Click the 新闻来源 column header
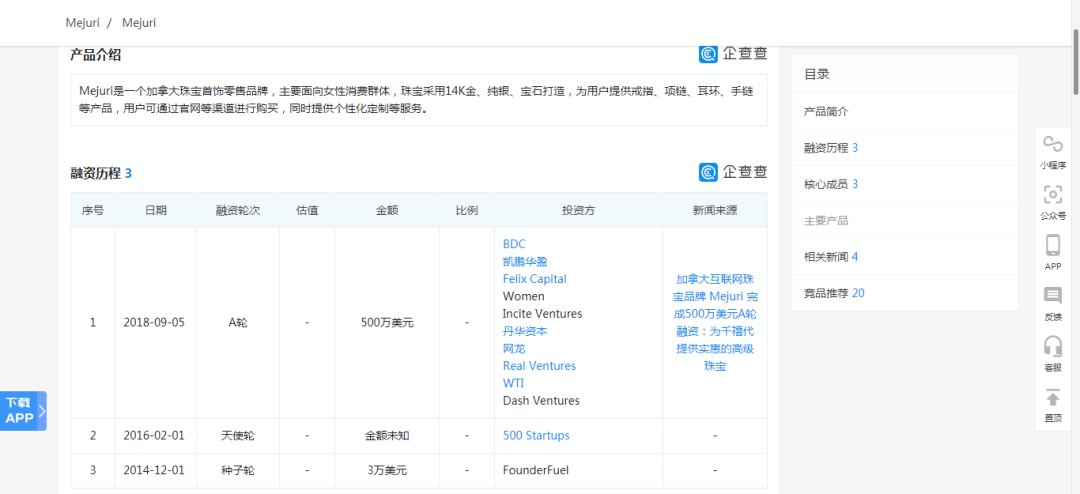 715,210
